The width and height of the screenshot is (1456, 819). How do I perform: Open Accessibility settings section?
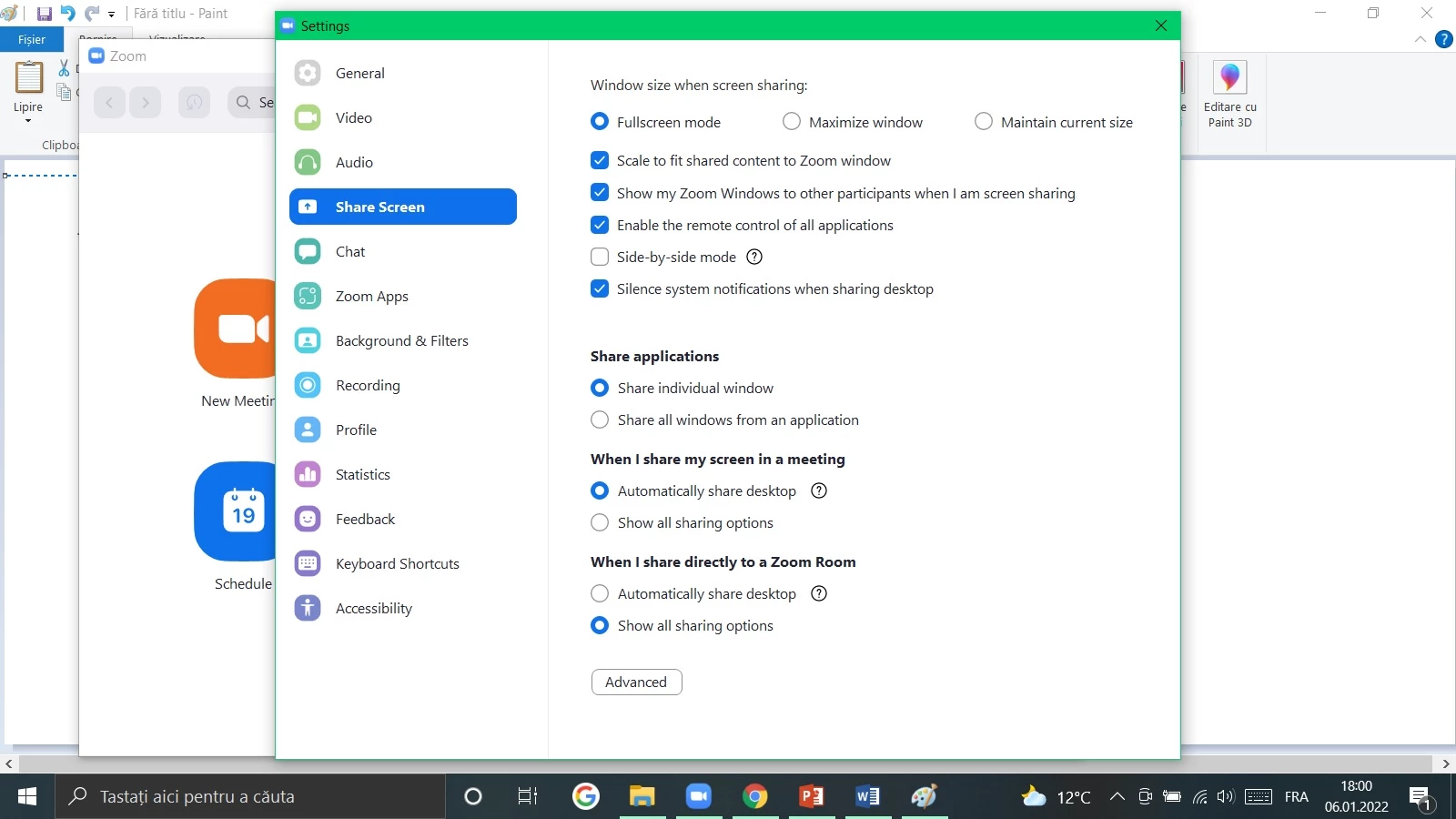(x=403, y=608)
